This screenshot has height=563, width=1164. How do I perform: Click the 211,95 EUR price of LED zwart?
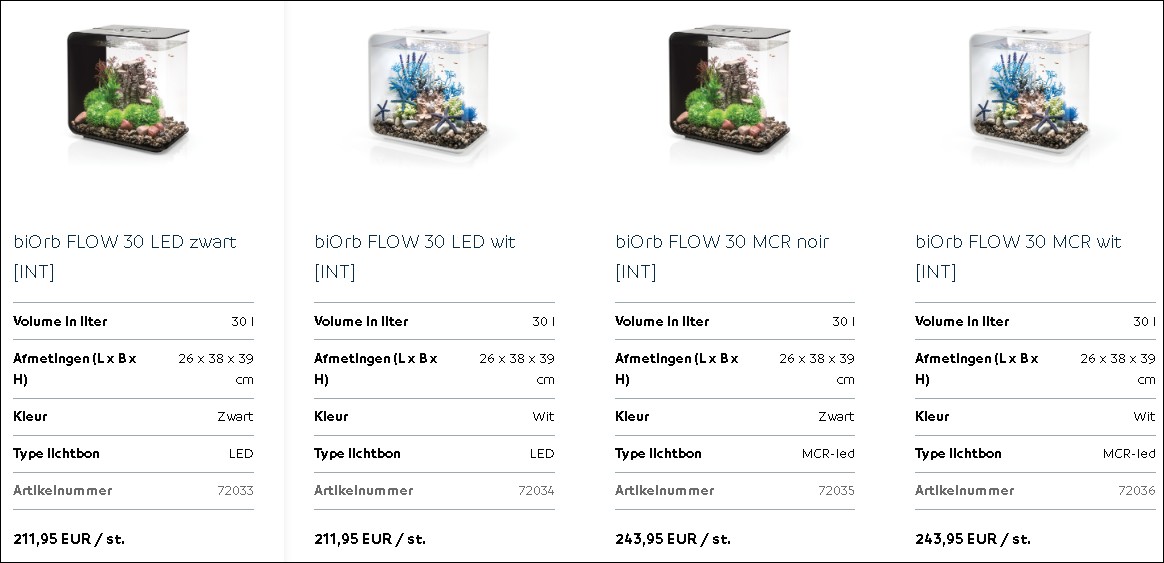click(69, 539)
